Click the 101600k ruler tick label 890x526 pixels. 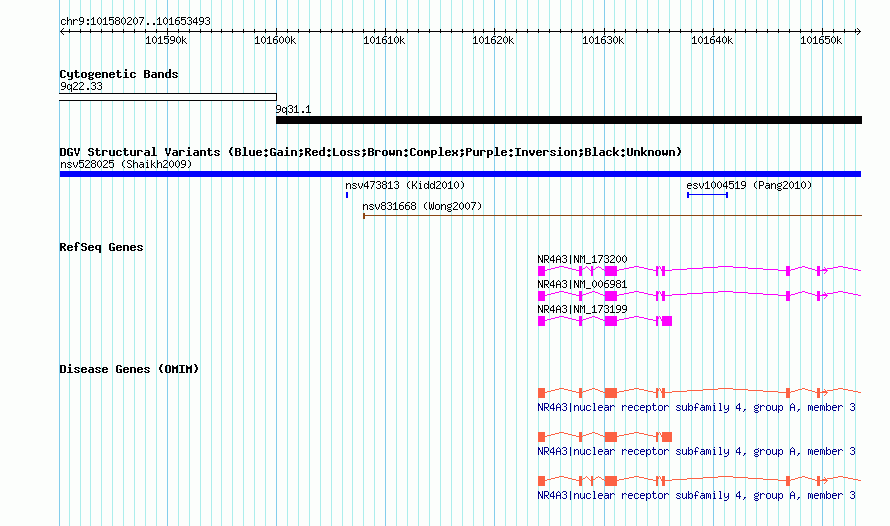[x=275, y=40]
